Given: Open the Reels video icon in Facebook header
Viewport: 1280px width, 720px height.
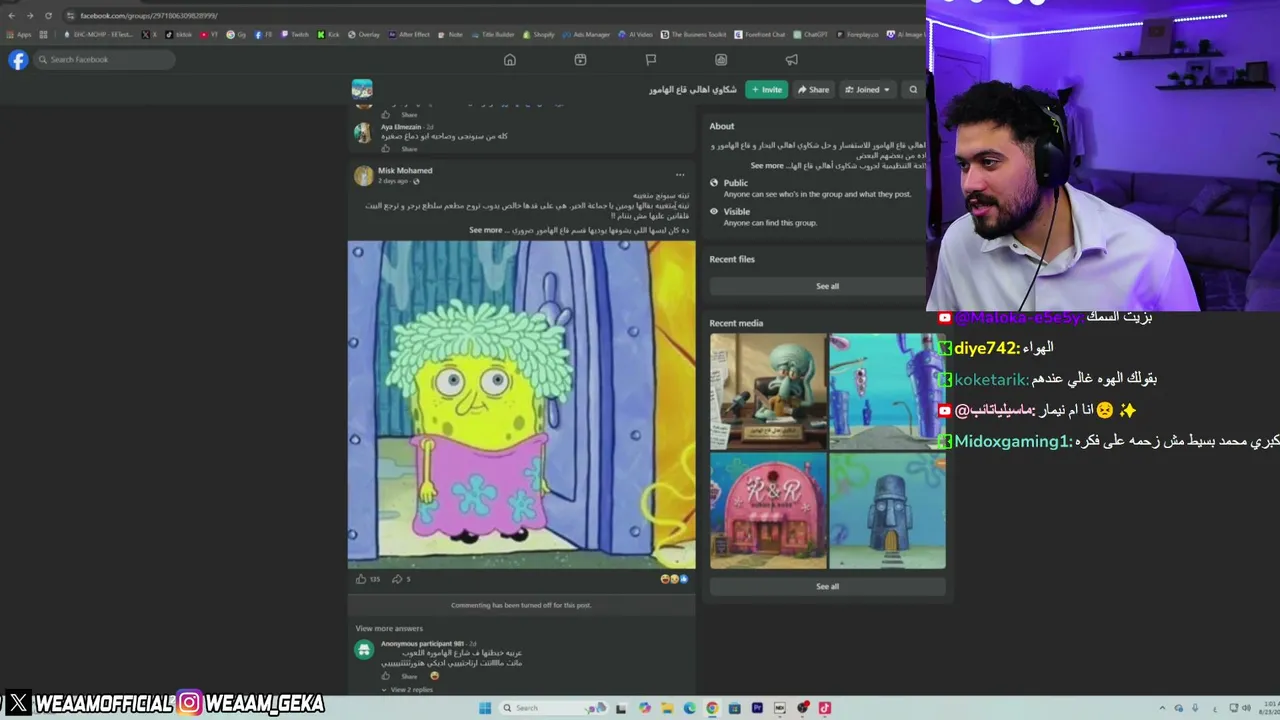Looking at the screenshot, I should click(580, 60).
